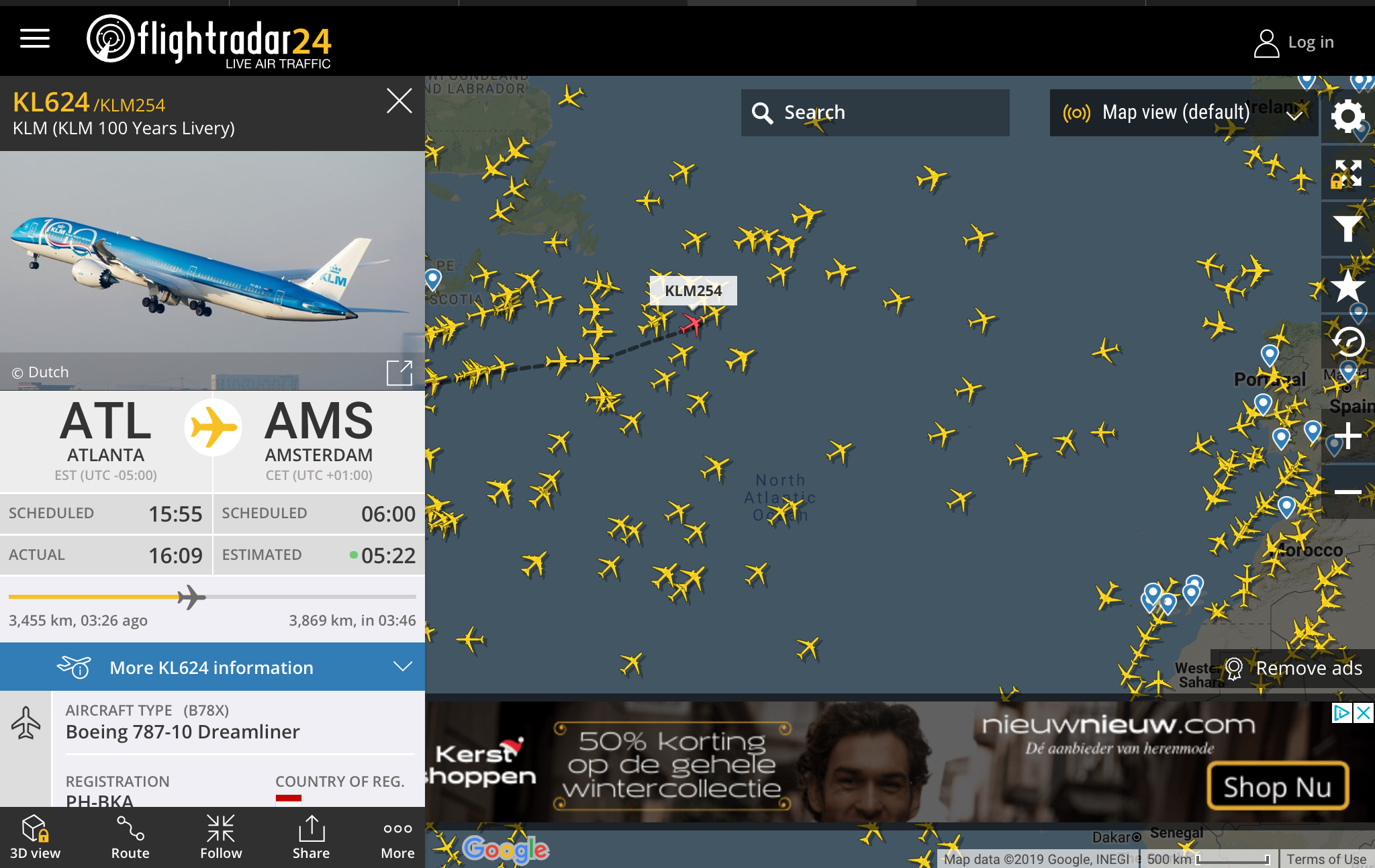Expand More KL624 information section
This screenshot has width=1375, height=868.
tap(212, 667)
